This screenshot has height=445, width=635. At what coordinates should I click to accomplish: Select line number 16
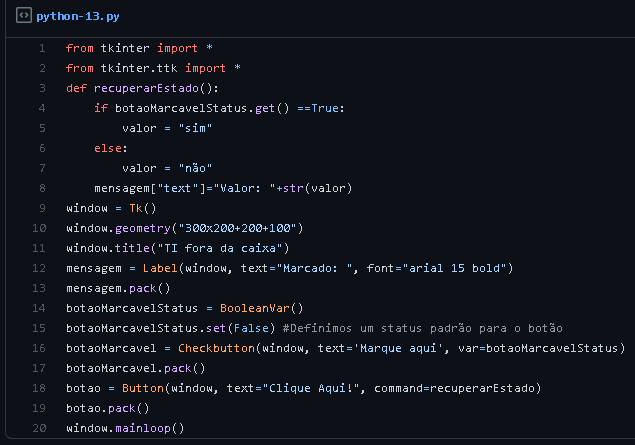pyautogui.click(x=39, y=348)
